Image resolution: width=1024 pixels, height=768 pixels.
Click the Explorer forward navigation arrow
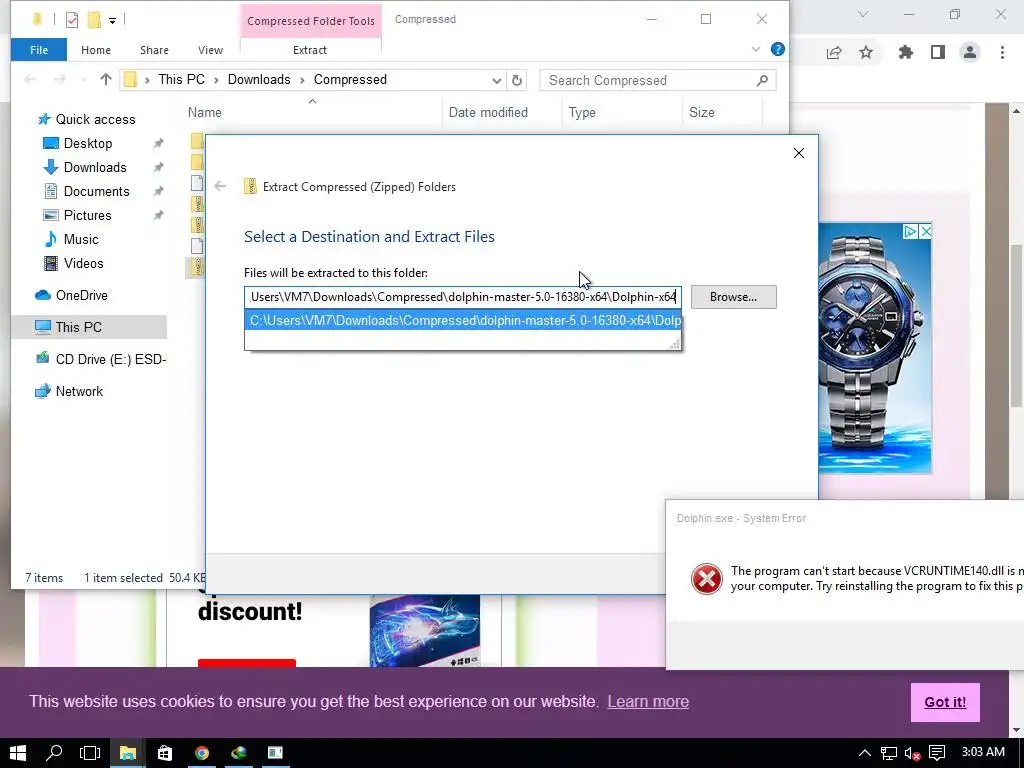59,80
